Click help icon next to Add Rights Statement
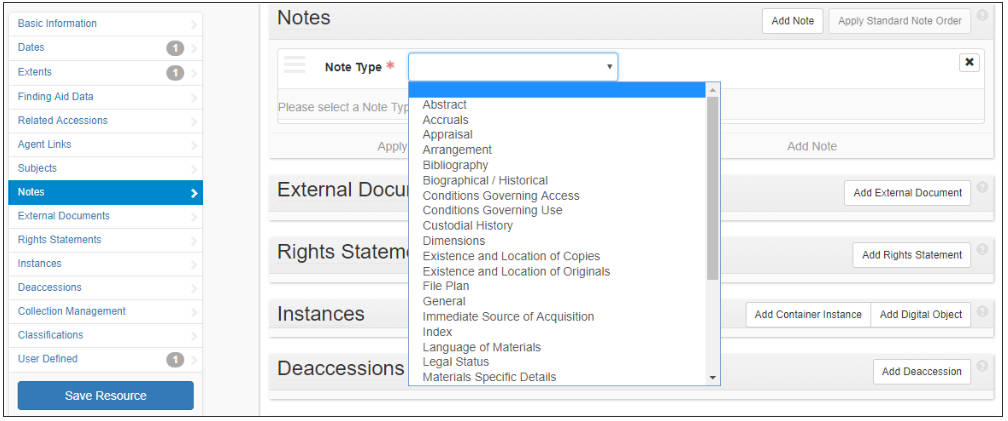The image size is (1008, 421). [982, 249]
